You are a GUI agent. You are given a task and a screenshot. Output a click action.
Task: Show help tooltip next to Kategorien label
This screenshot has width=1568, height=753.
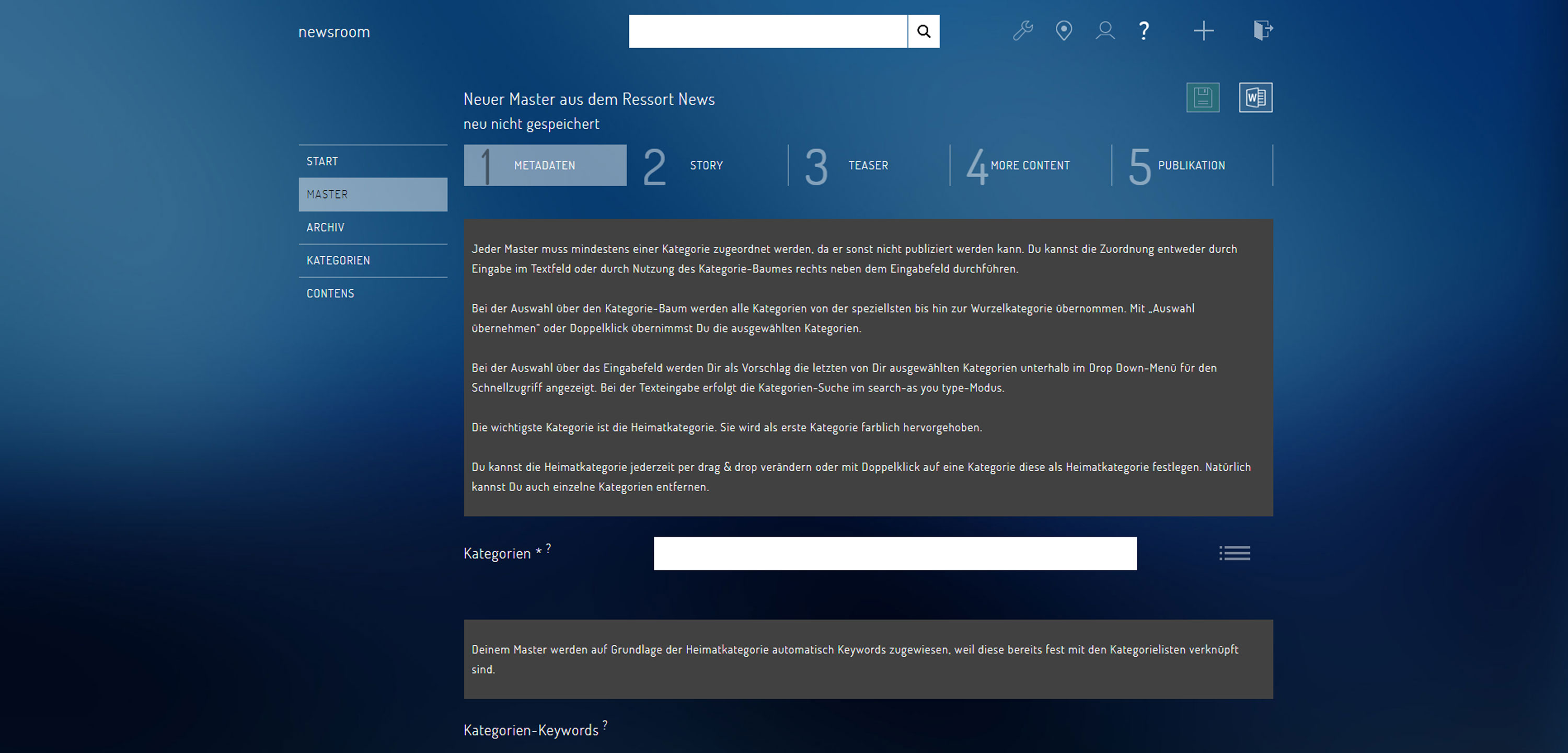tap(548, 549)
